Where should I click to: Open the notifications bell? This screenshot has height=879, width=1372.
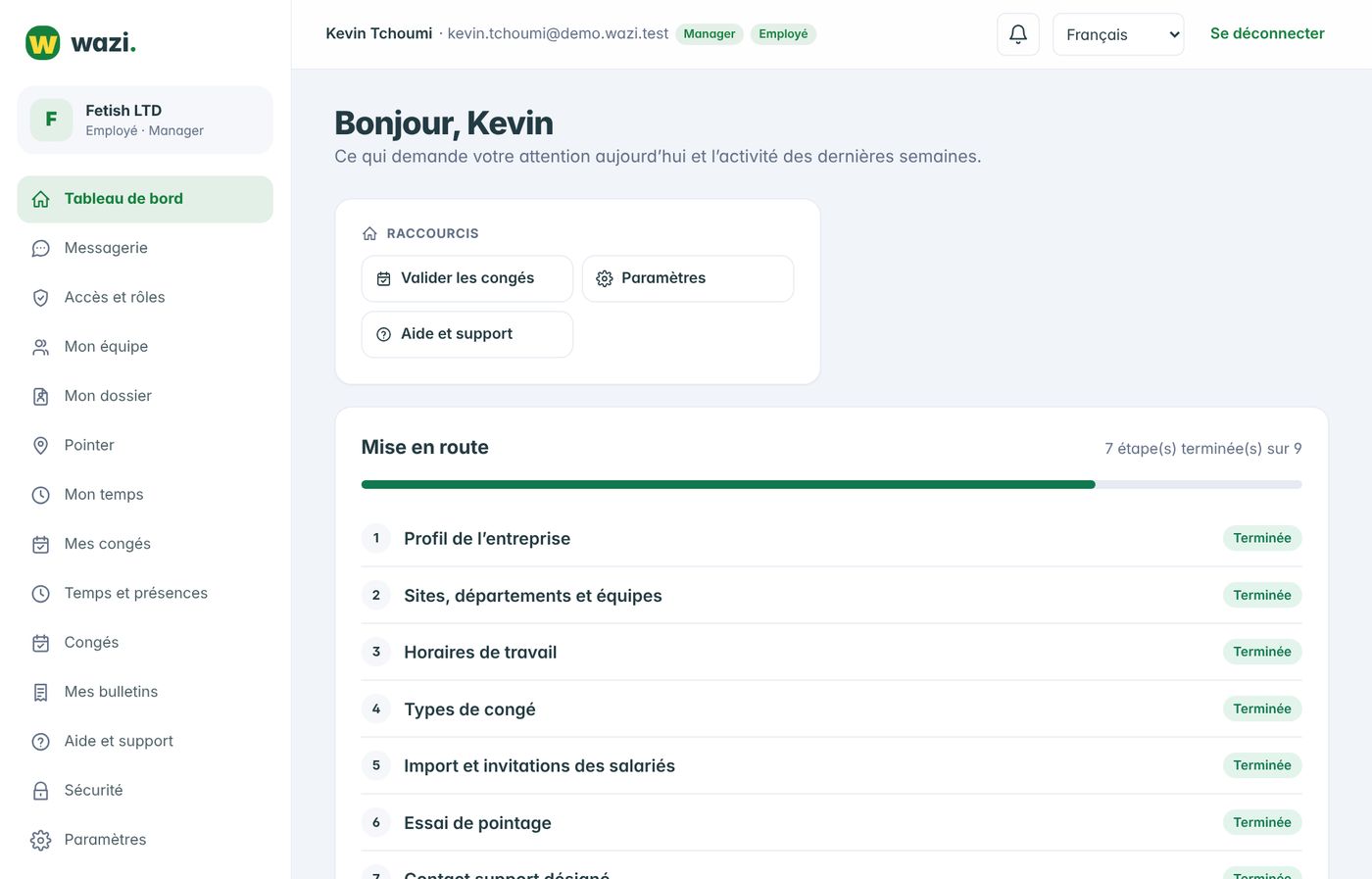pyautogui.click(x=1017, y=34)
